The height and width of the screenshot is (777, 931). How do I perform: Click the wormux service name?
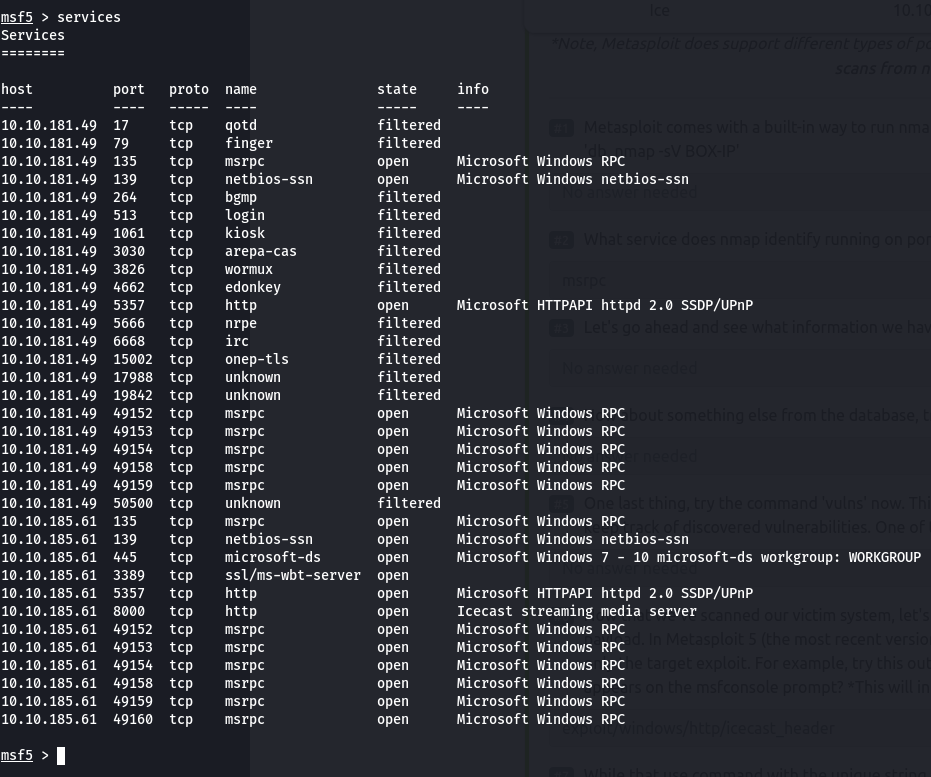tap(249, 269)
